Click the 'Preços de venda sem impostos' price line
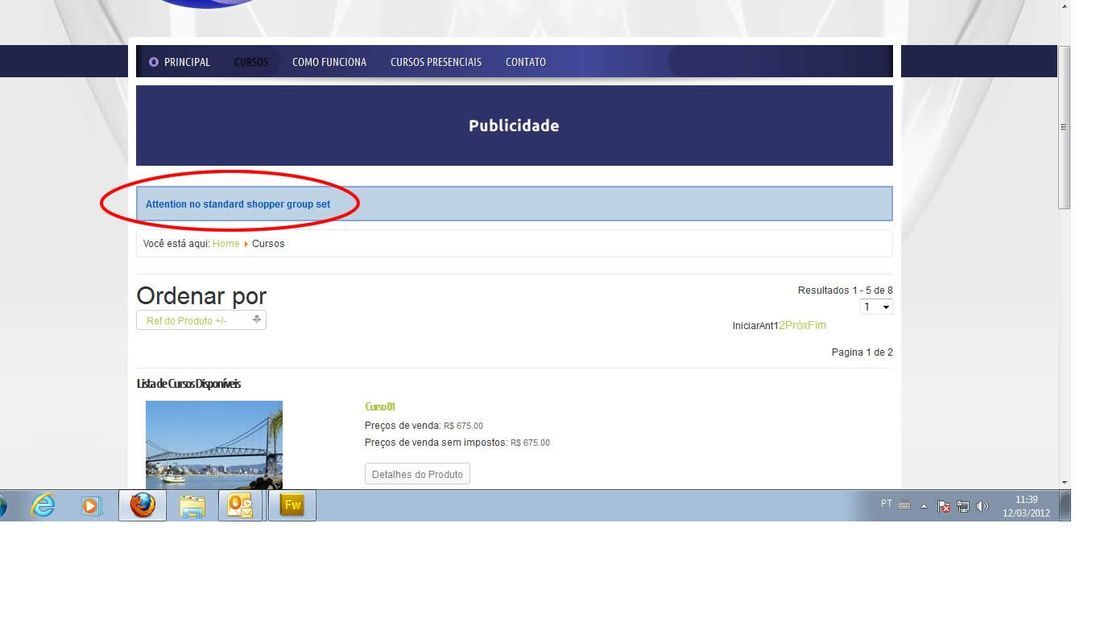The height and width of the screenshot is (618, 1100). 457,443
